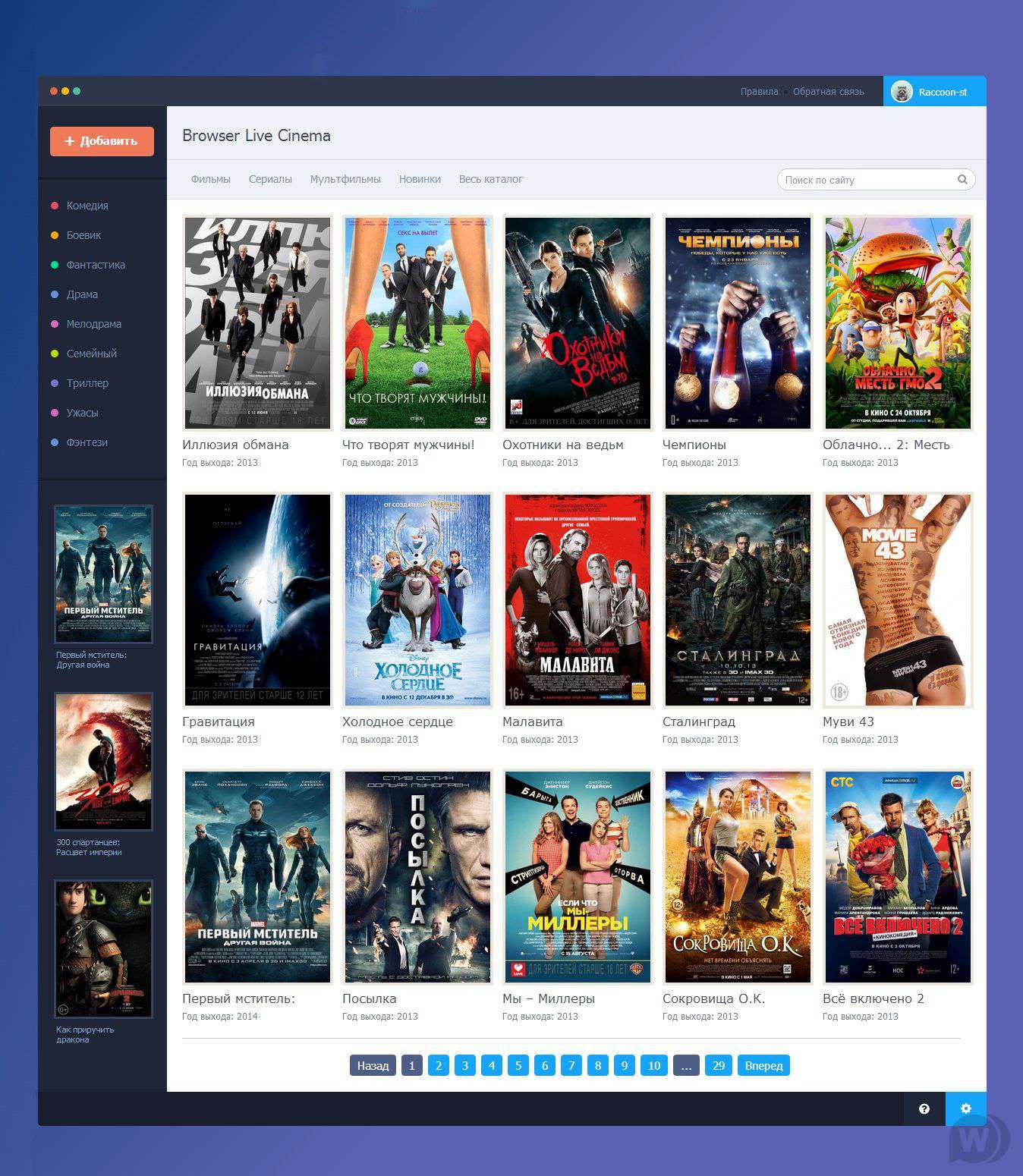The image size is (1023, 1176).
Task: Go to page 7
Action: [x=571, y=1065]
